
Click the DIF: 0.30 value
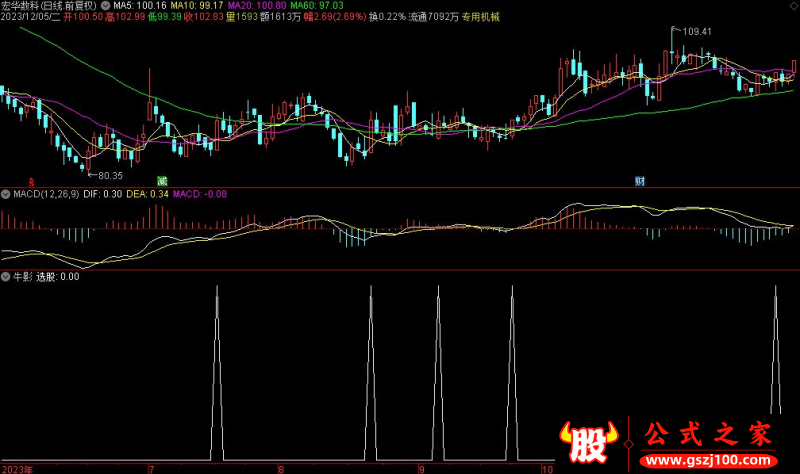(x=103, y=194)
